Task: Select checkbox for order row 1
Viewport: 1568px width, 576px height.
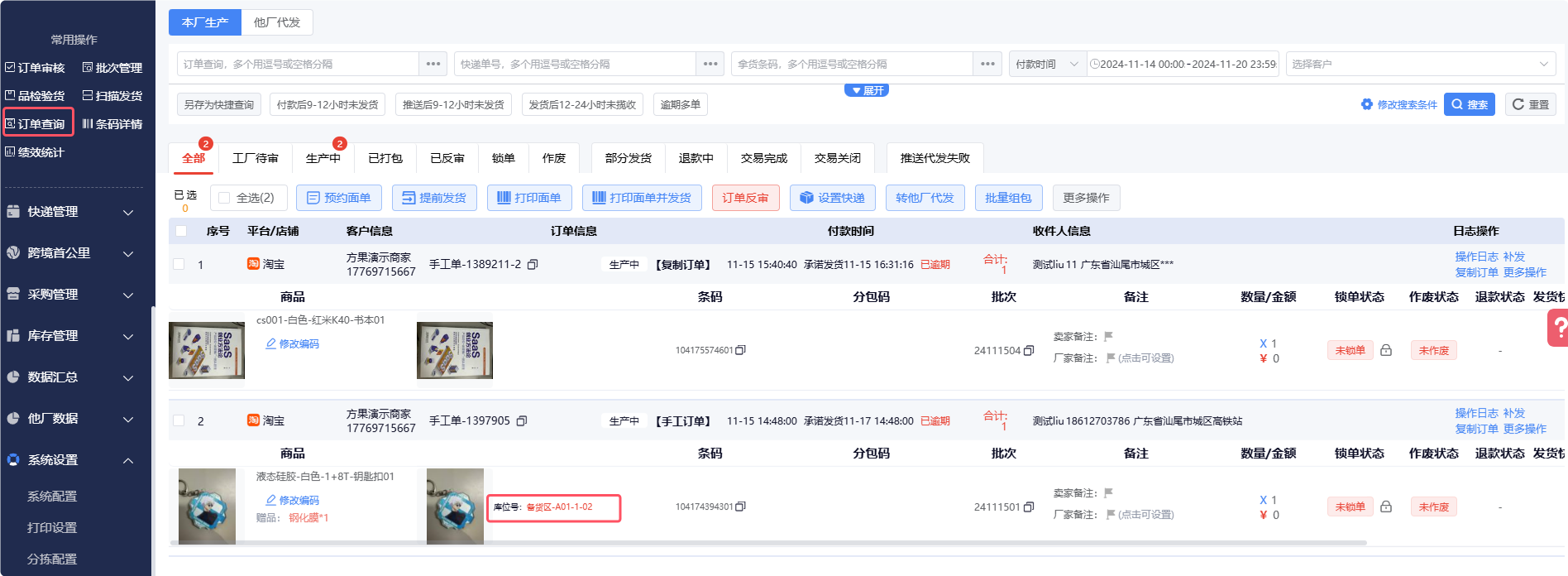Action: (179, 264)
